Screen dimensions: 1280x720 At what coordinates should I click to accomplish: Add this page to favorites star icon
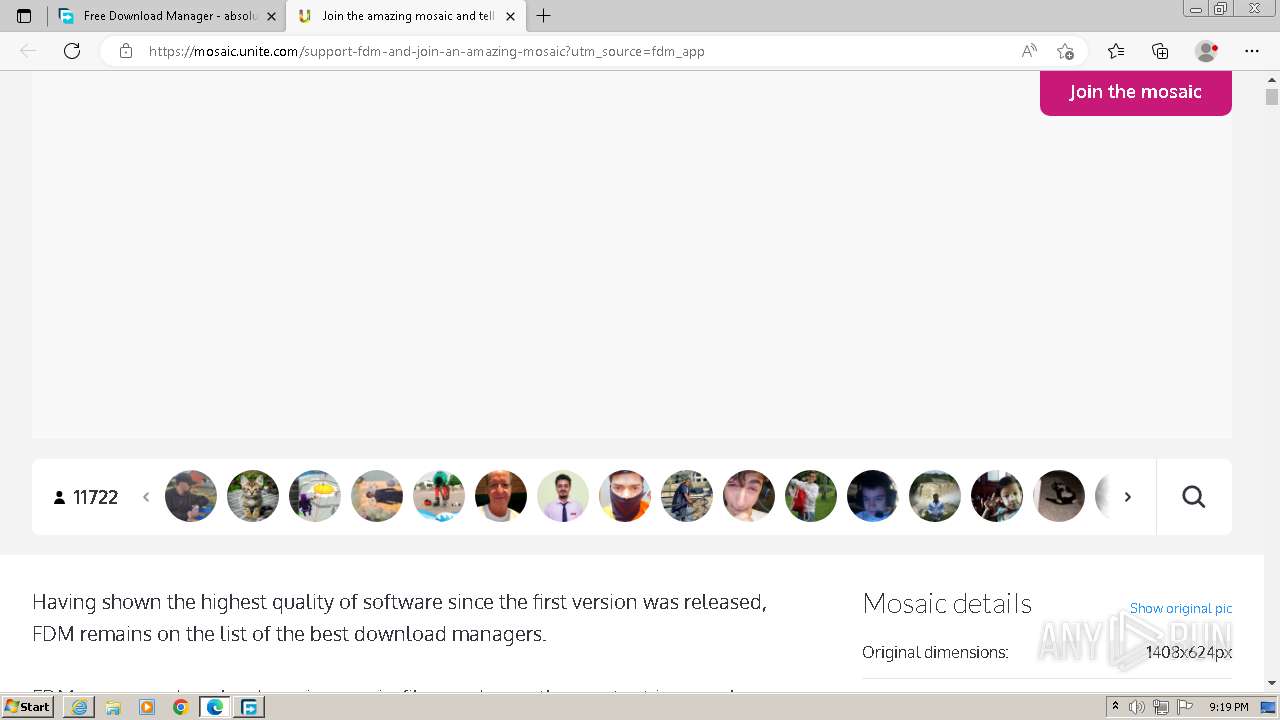1065,51
